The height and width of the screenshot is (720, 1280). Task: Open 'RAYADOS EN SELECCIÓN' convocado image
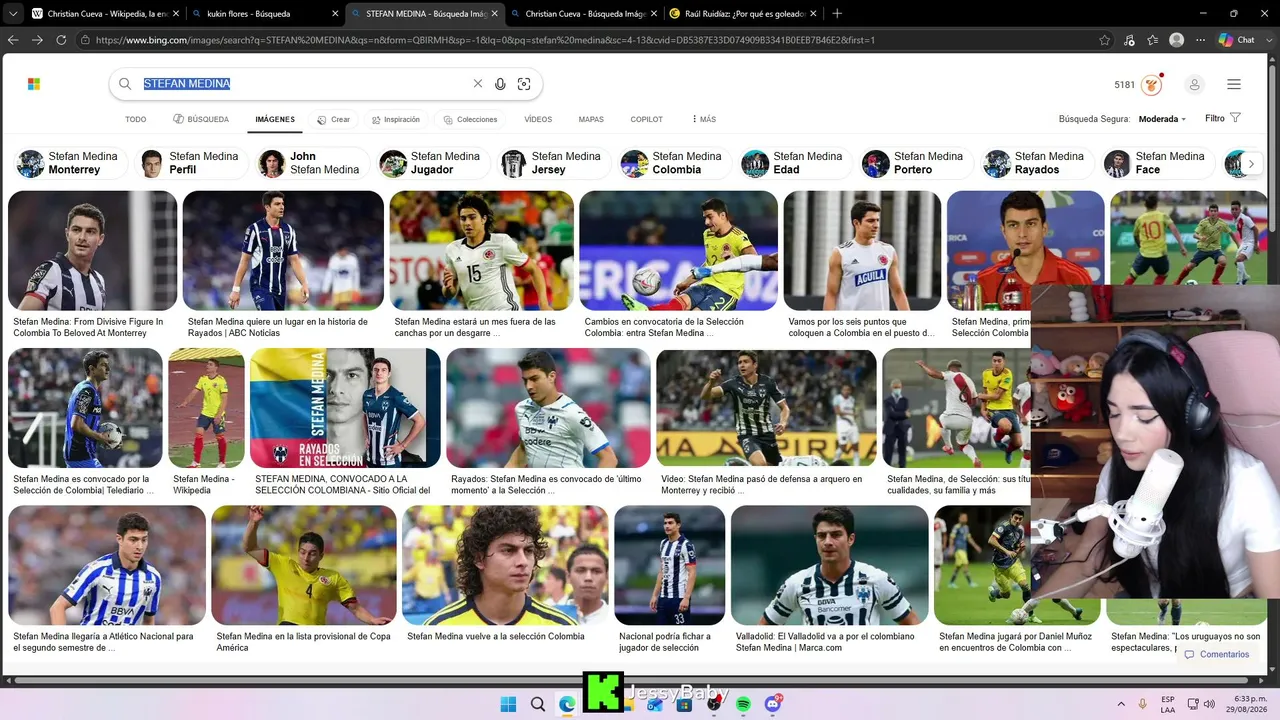[x=345, y=408]
